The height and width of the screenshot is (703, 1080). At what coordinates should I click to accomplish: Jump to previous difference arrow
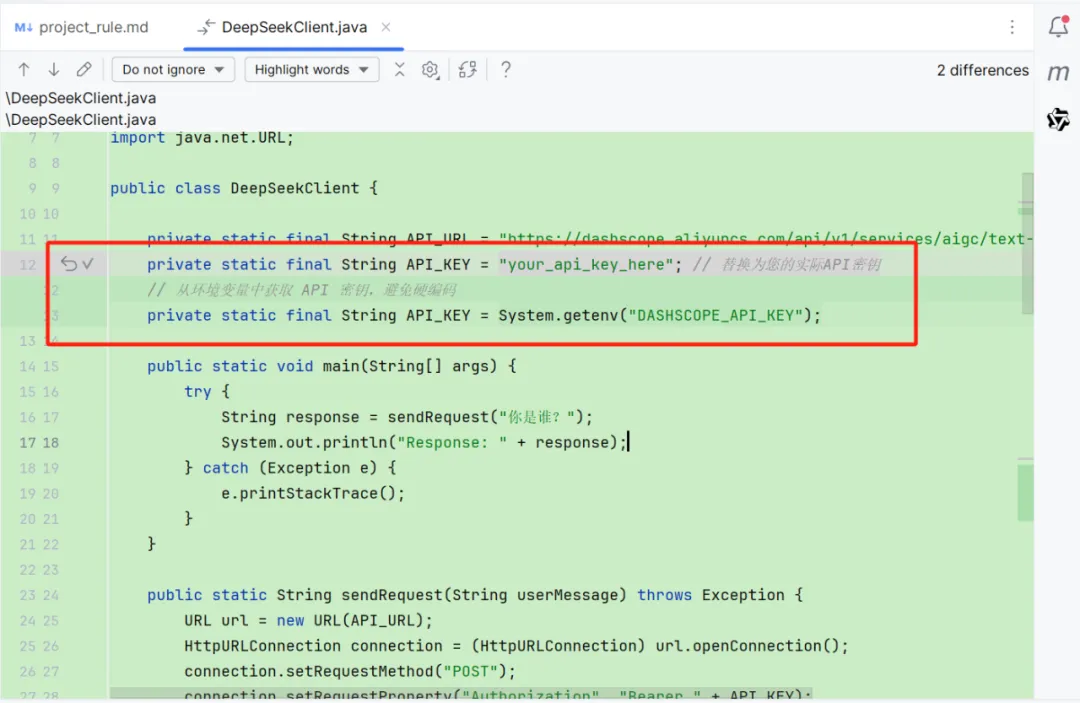point(24,70)
